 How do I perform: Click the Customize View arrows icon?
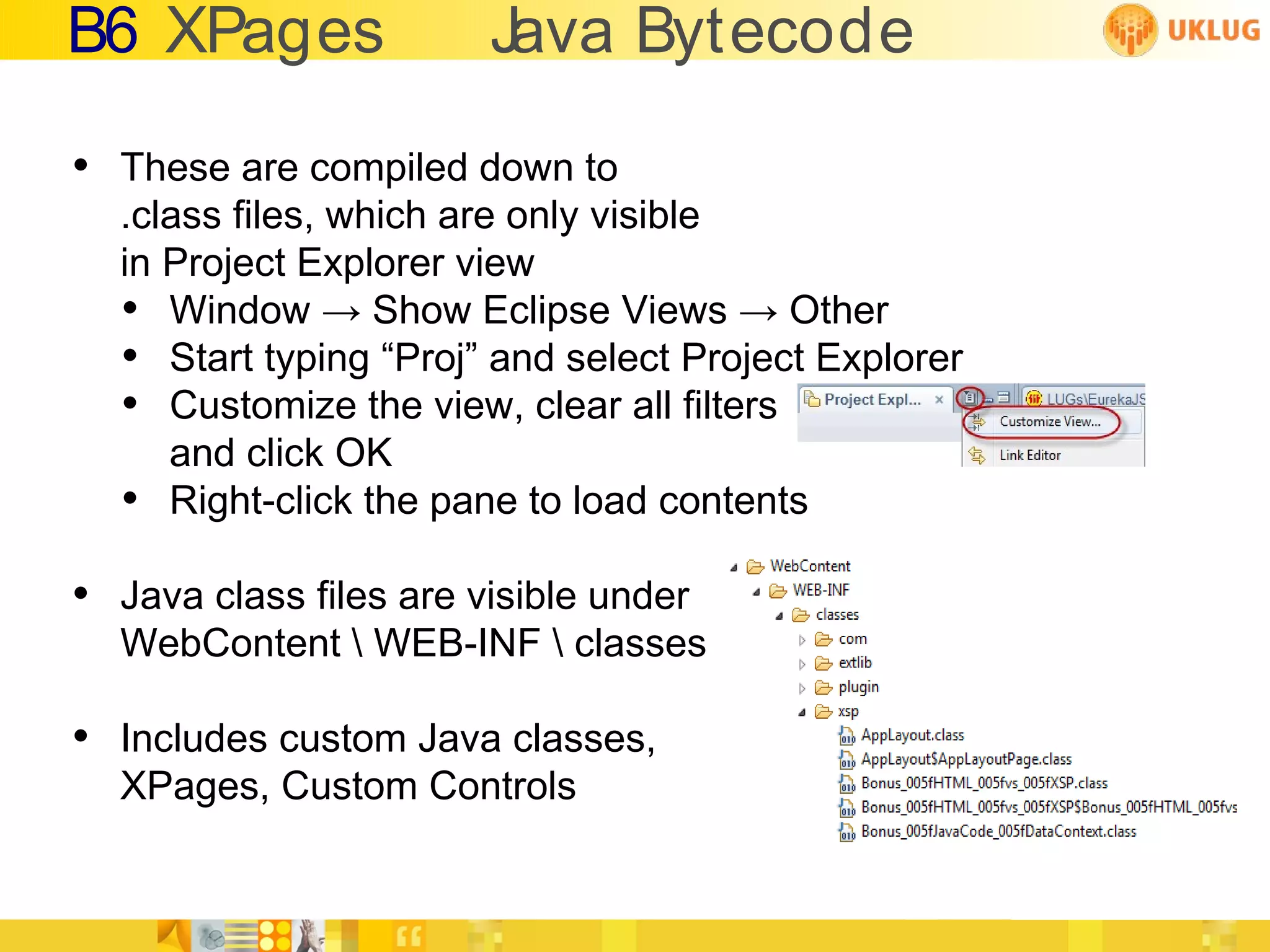tap(977, 422)
